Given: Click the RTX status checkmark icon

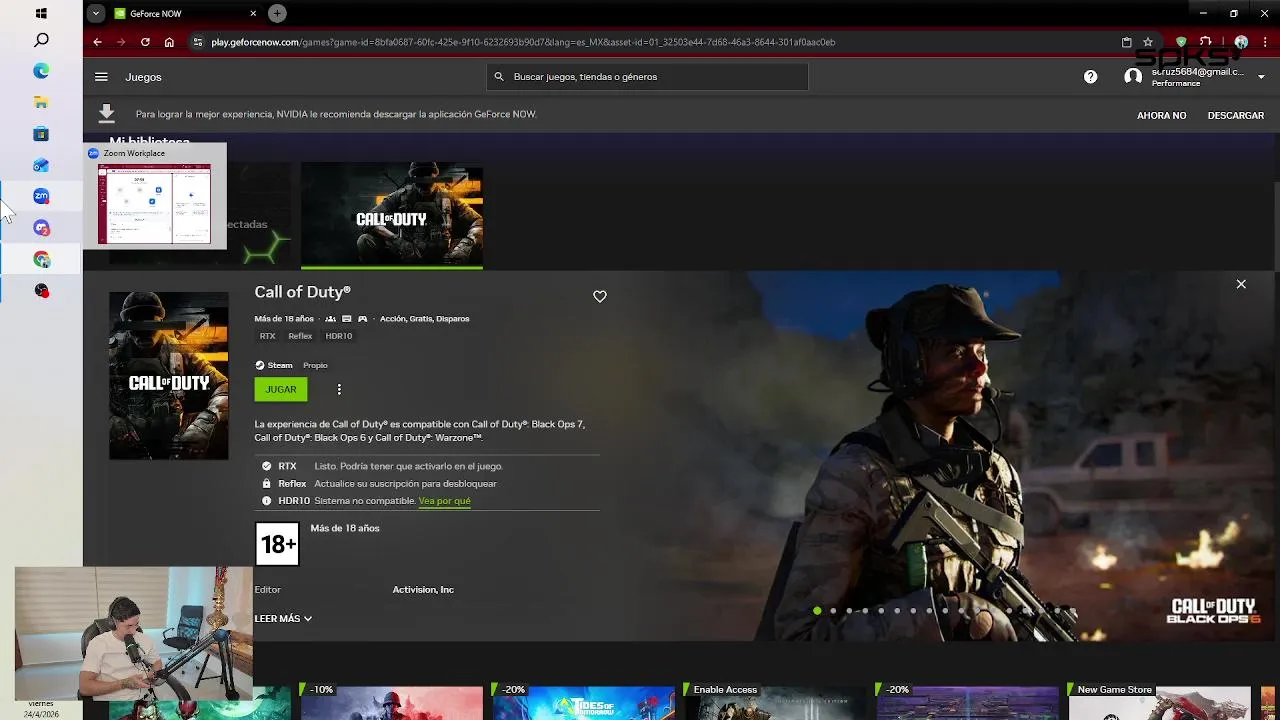Looking at the screenshot, I should (x=266, y=466).
